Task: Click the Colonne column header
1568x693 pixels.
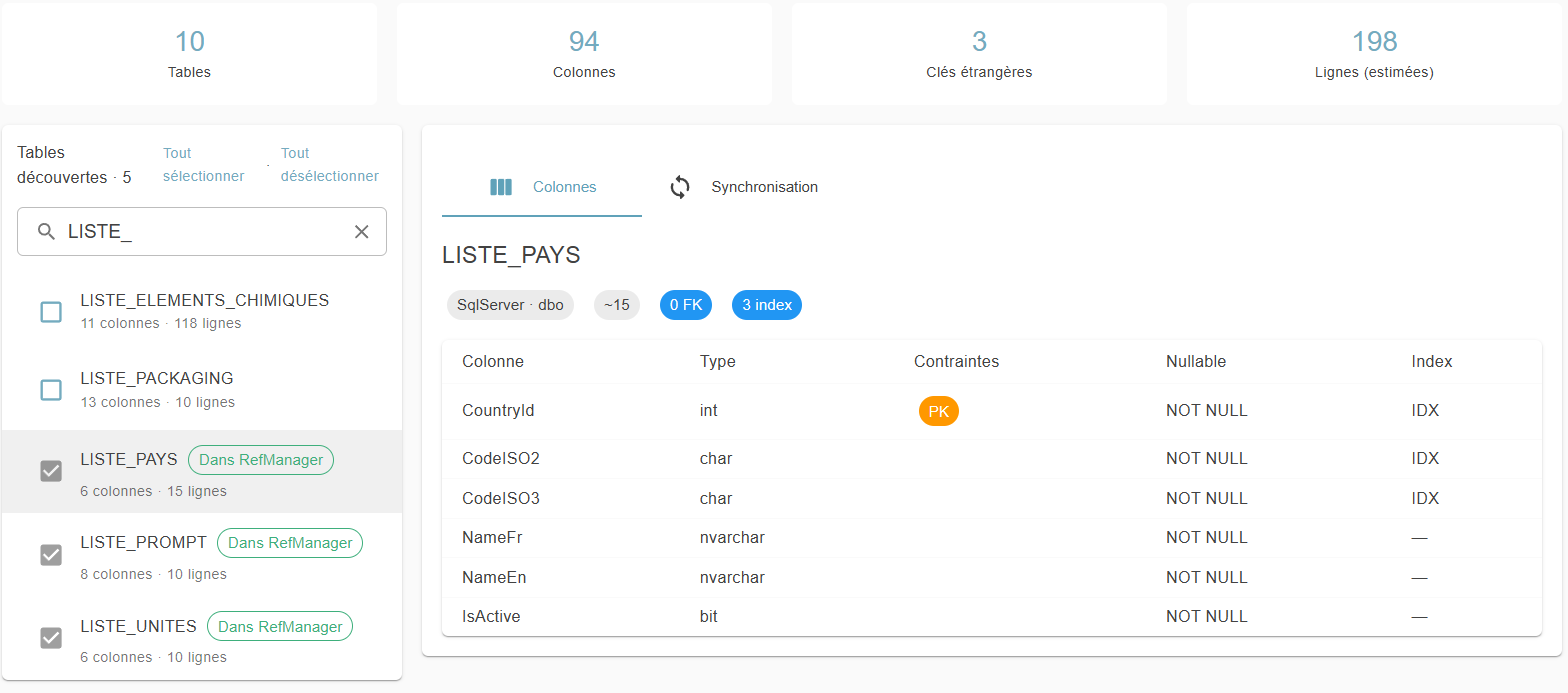Action: click(493, 361)
